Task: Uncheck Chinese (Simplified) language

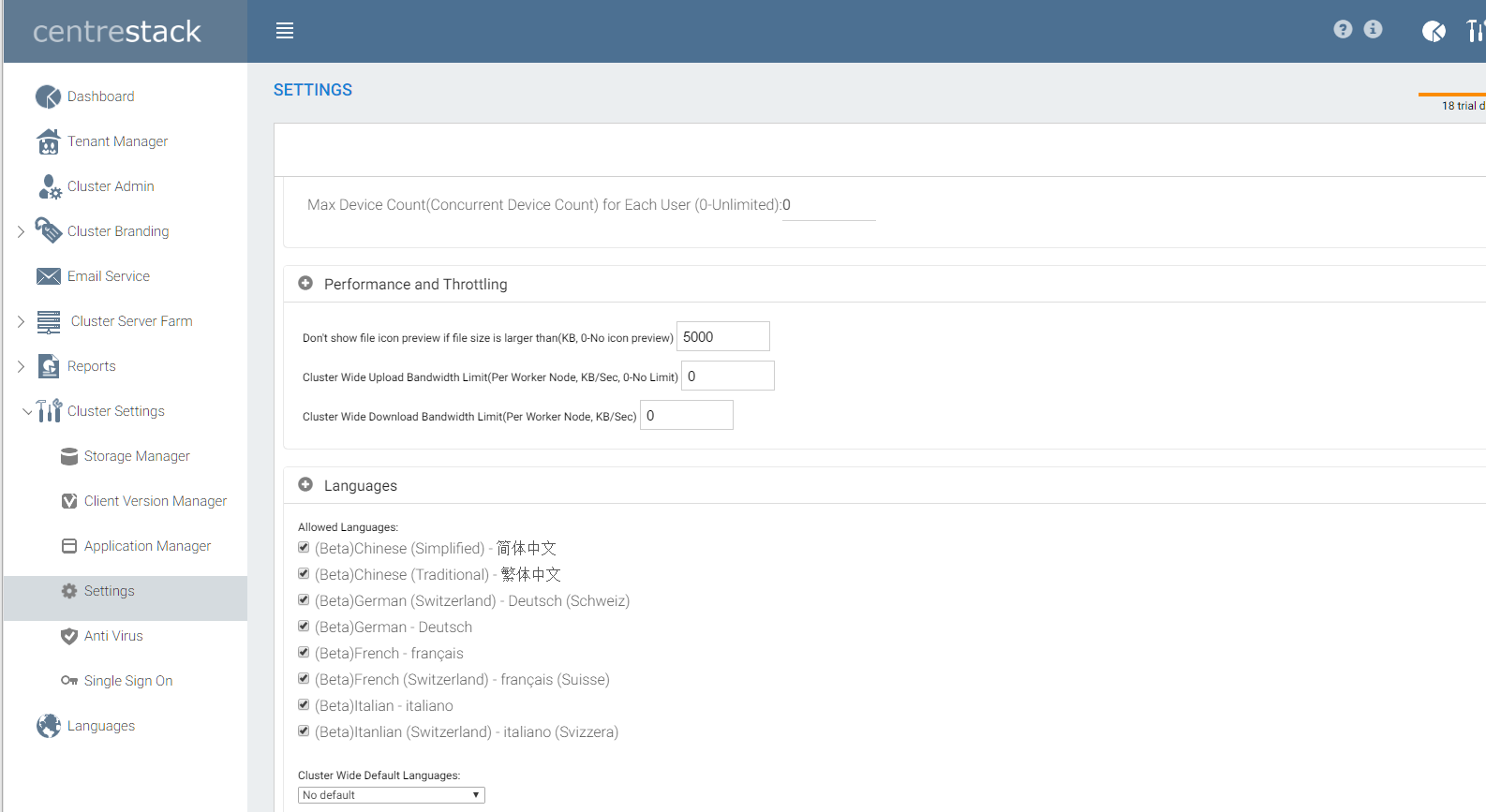Action: coord(304,548)
